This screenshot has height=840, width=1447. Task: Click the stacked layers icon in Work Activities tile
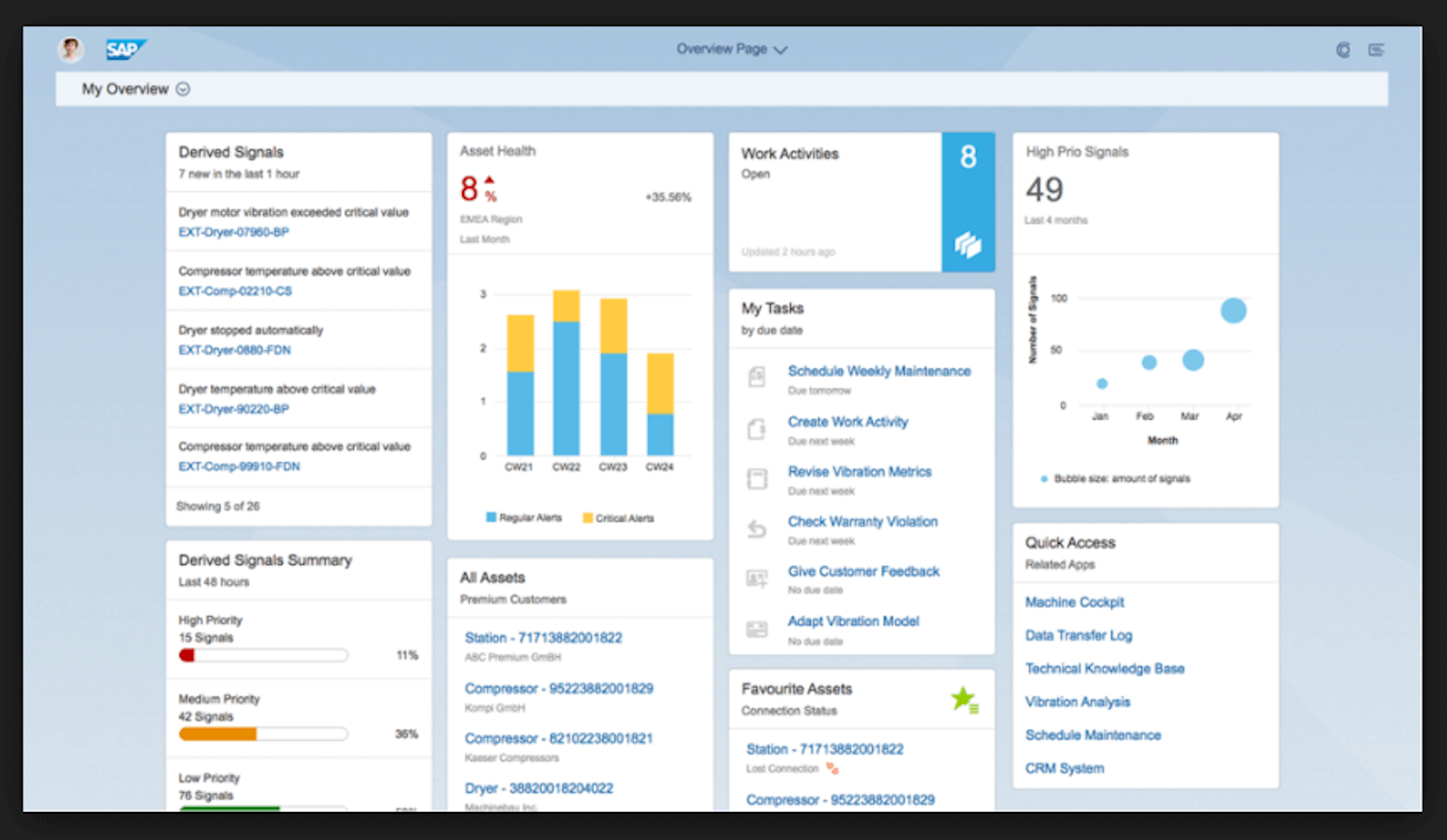click(968, 246)
